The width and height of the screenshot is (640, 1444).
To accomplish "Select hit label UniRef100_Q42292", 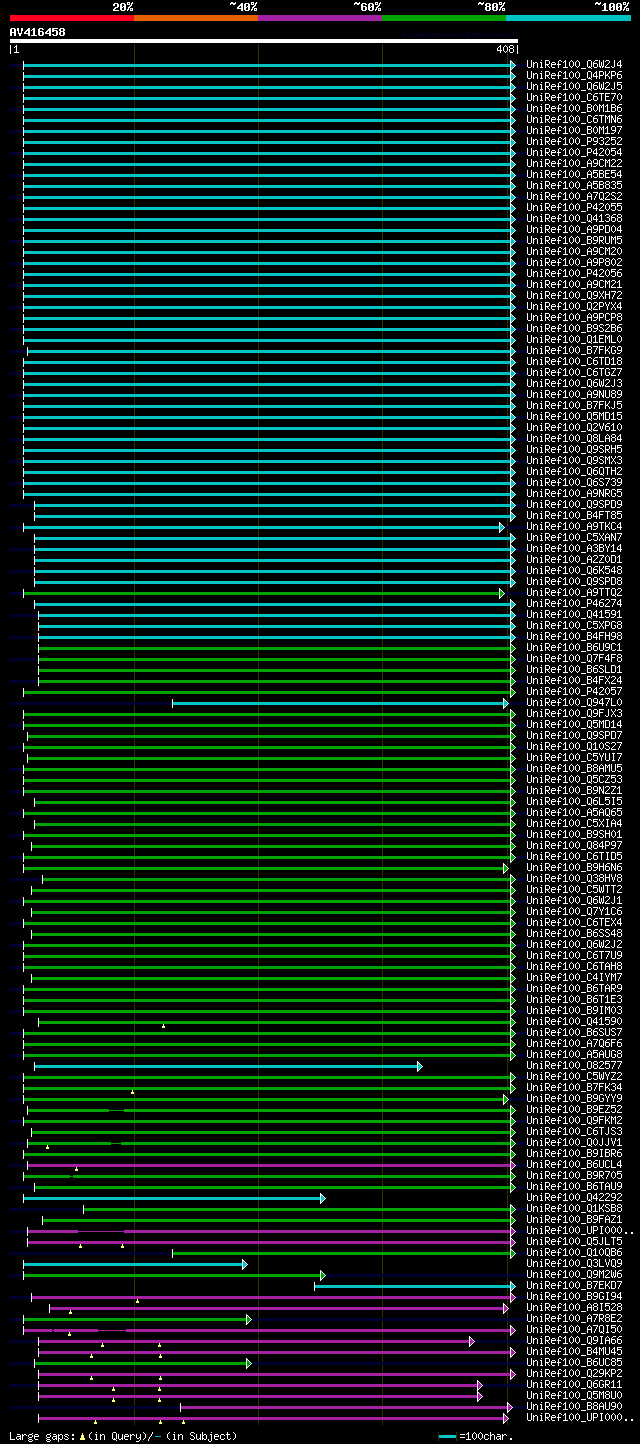I will (x=574, y=1198).
